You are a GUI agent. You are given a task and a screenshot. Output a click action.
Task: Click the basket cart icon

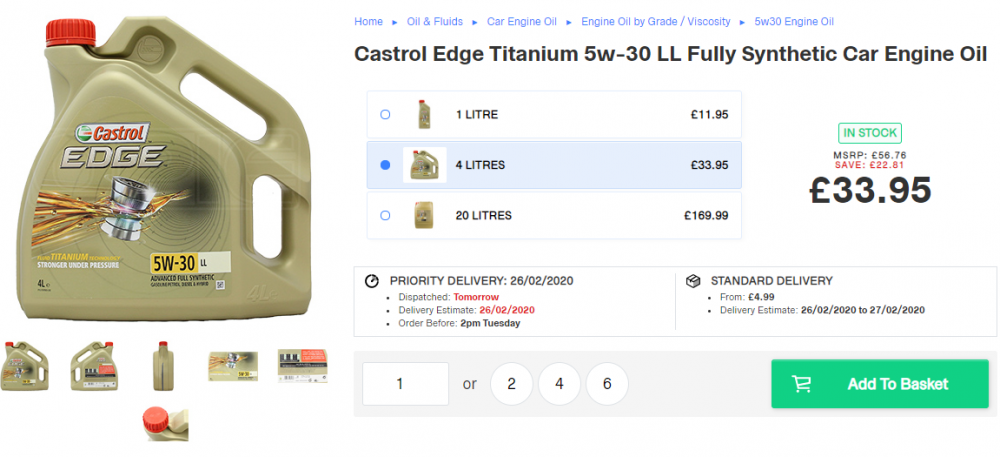coord(801,384)
